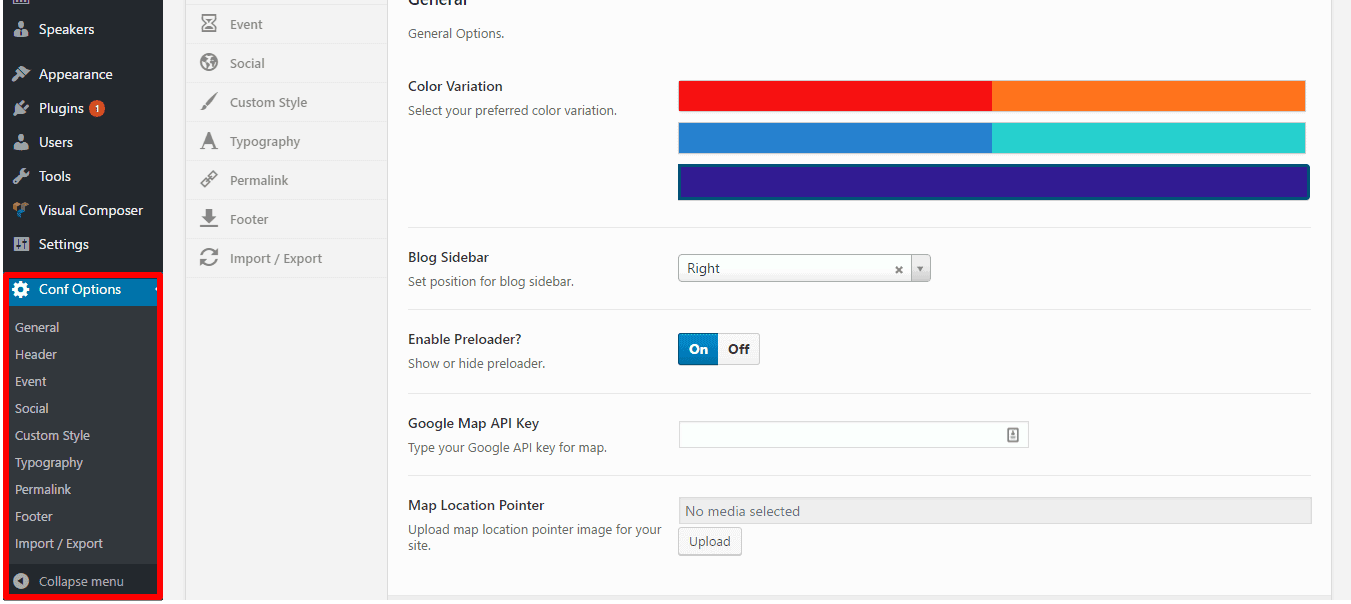The width and height of the screenshot is (1351, 604).
Task: Select the red and orange color variation
Action: (991, 96)
